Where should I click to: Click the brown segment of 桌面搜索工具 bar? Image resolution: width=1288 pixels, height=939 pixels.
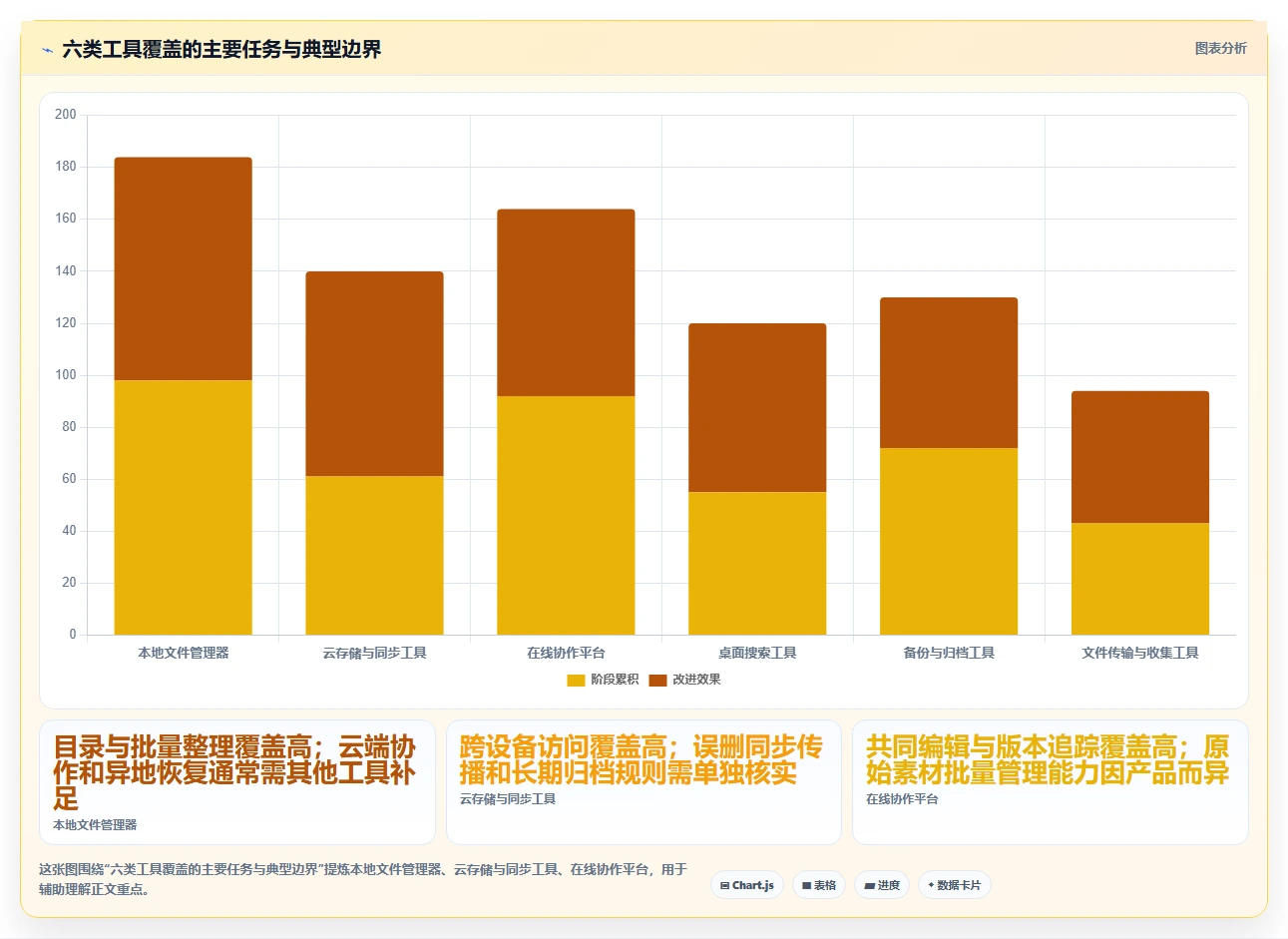coord(757,407)
